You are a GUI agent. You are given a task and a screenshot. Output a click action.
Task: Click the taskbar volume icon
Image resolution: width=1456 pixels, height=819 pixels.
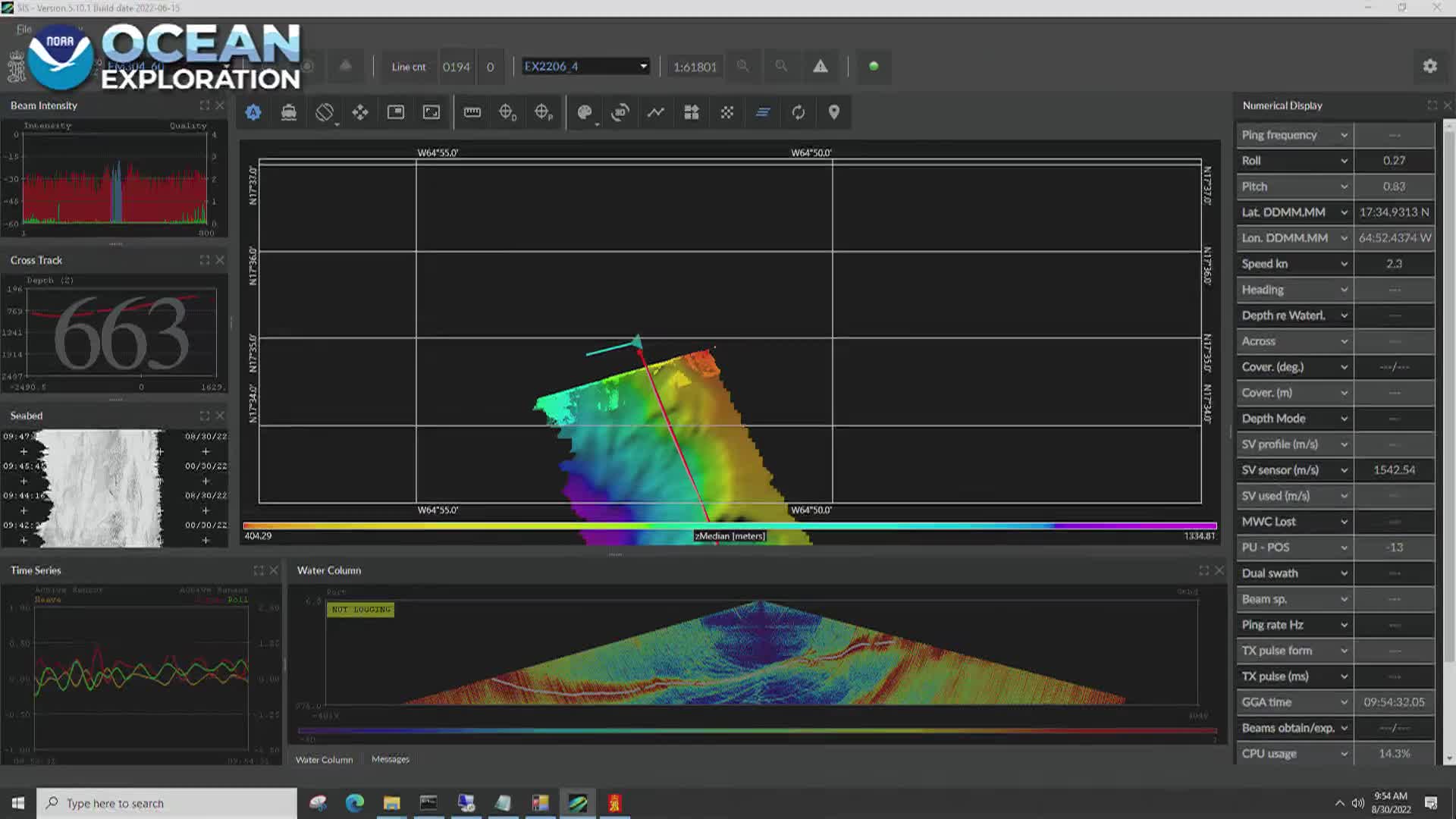tap(1357, 803)
